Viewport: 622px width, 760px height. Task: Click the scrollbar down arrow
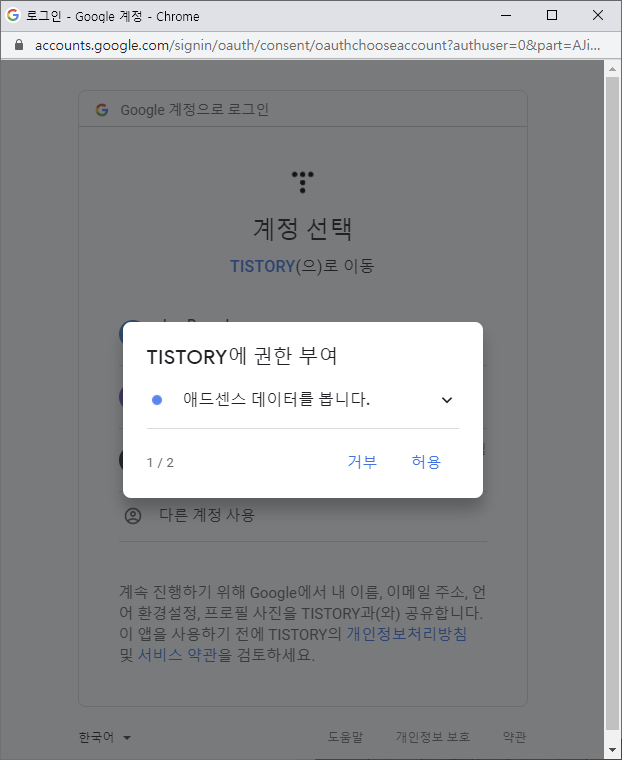pos(612,751)
